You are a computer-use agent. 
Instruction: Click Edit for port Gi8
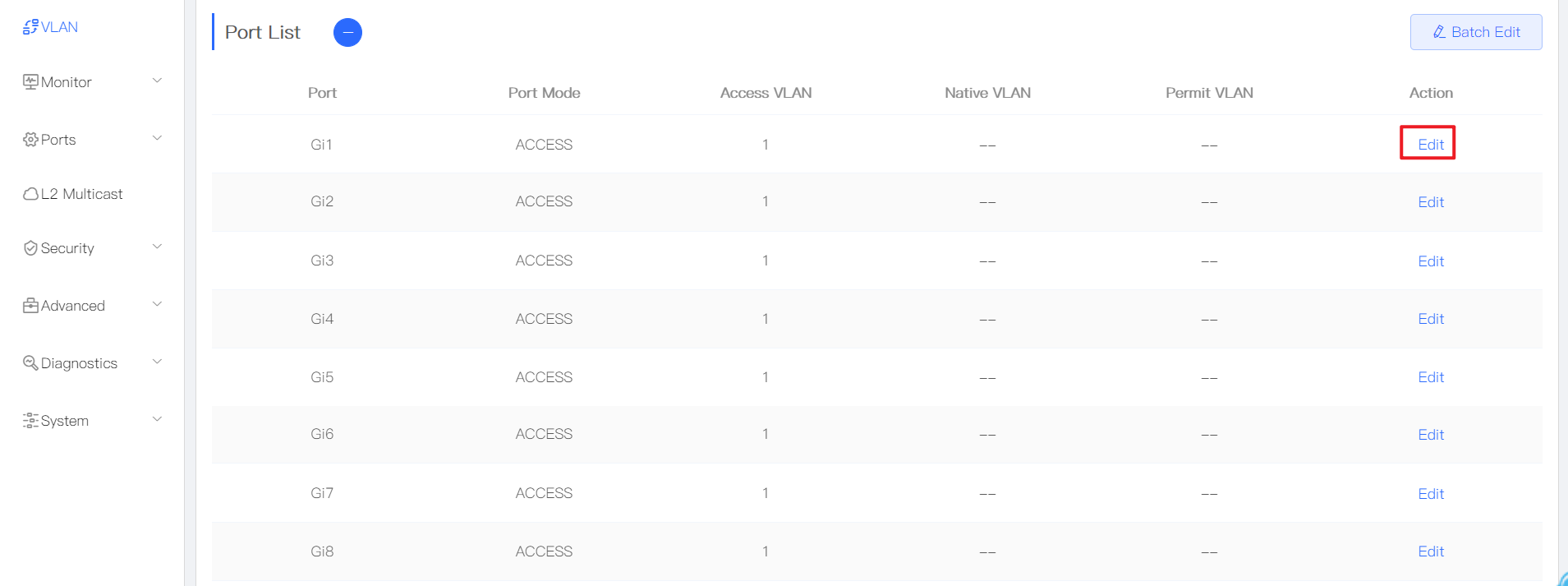tap(1430, 551)
